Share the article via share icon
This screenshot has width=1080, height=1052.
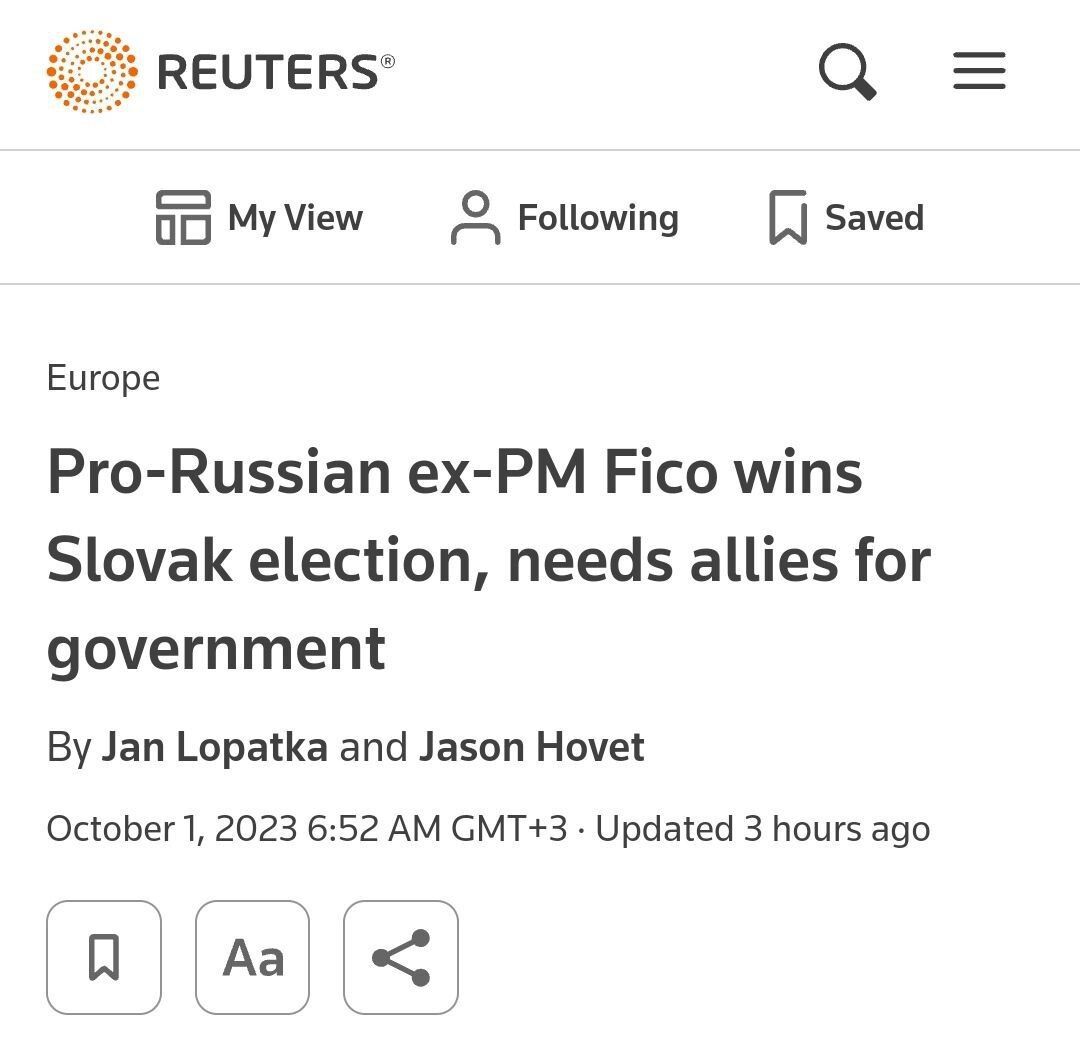click(x=401, y=957)
